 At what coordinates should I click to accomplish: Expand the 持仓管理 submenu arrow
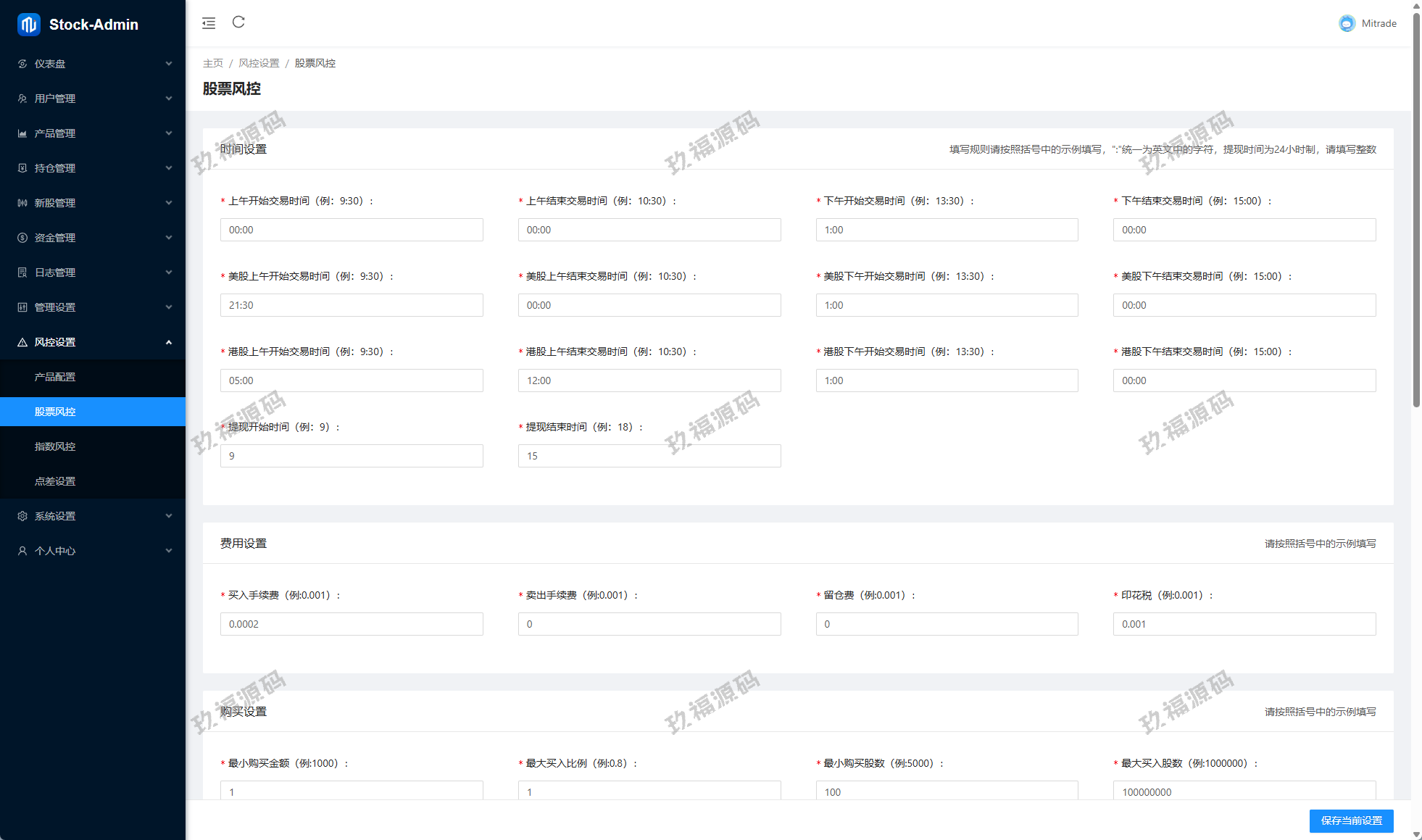pos(169,168)
